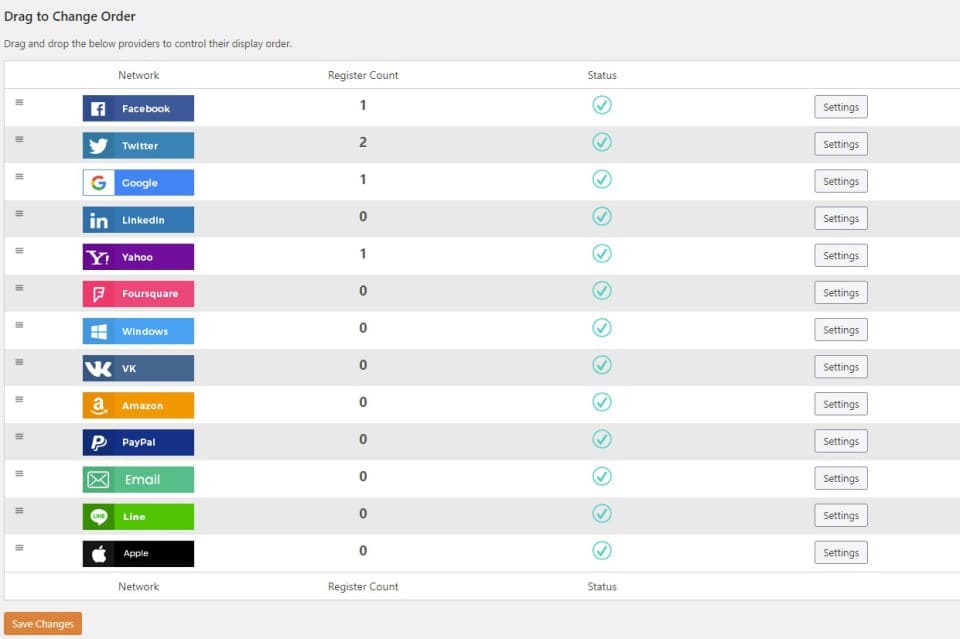Click the top Register Count column header
The image size is (960, 639).
tap(363, 75)
